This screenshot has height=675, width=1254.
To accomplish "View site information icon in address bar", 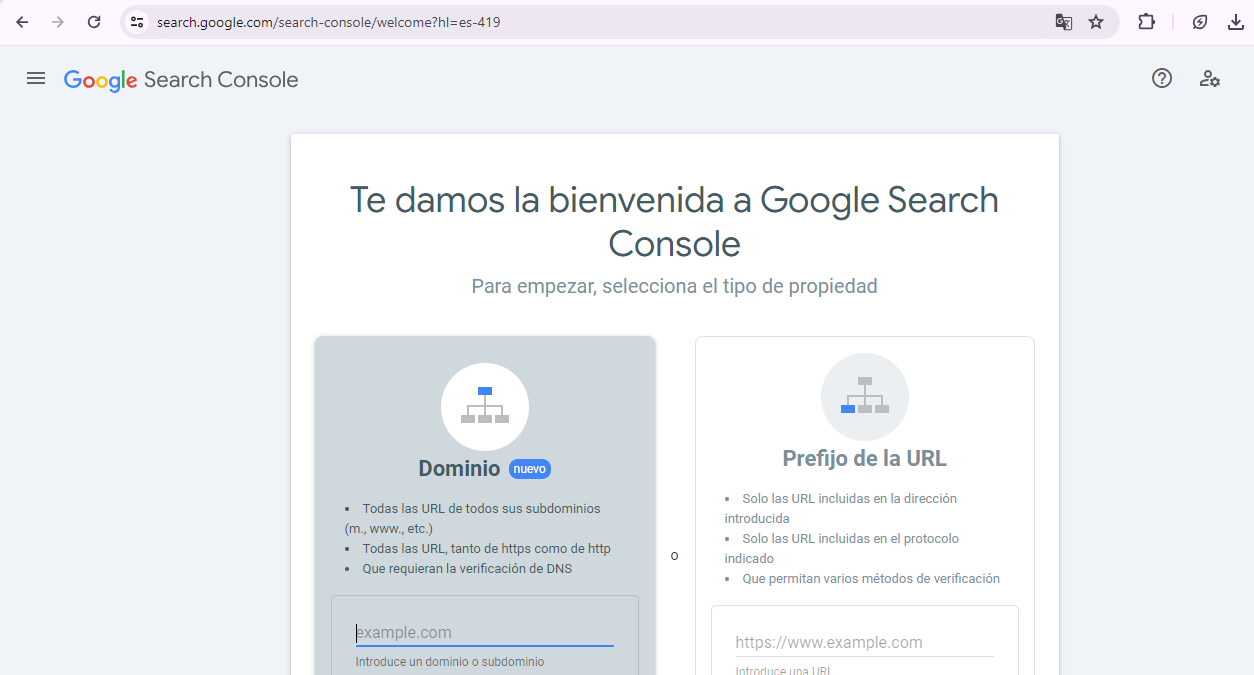I will [137, 22].
